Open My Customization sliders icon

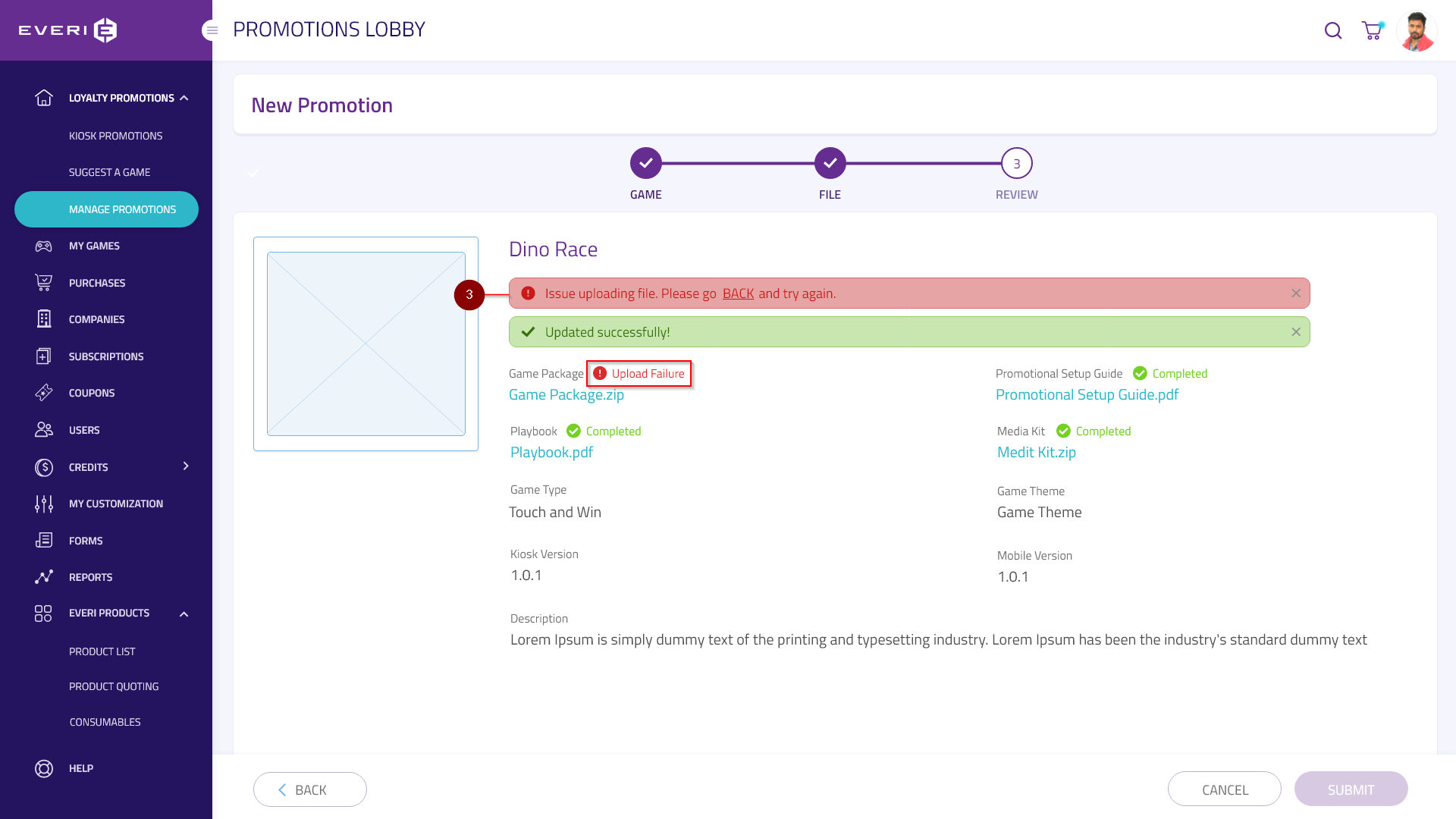[44, 504]
